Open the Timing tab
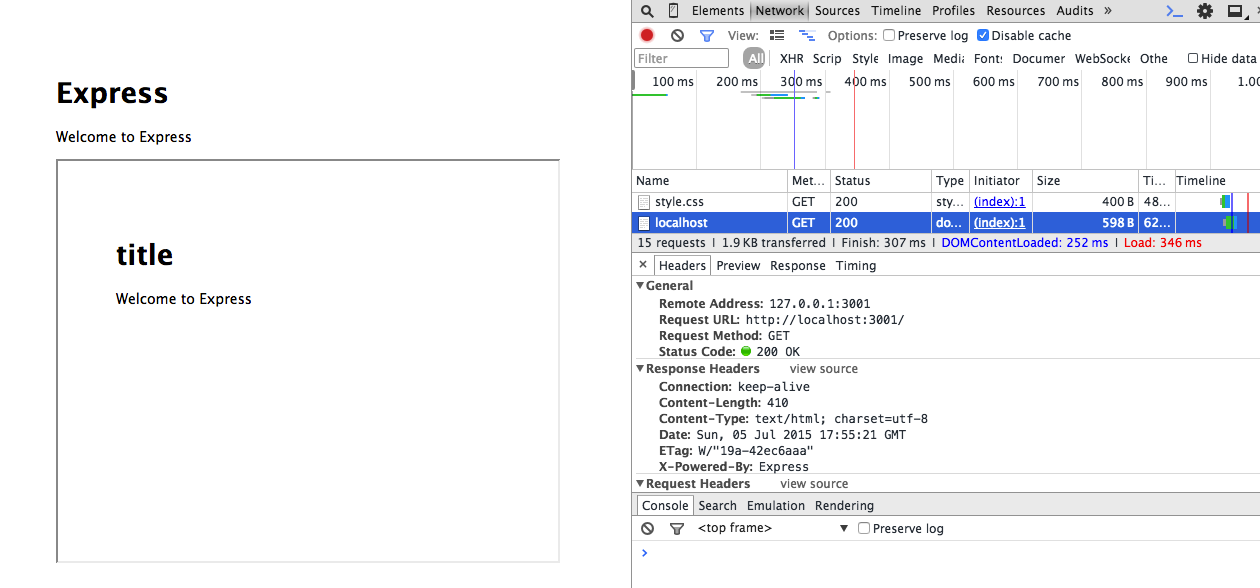 (856, 265)
